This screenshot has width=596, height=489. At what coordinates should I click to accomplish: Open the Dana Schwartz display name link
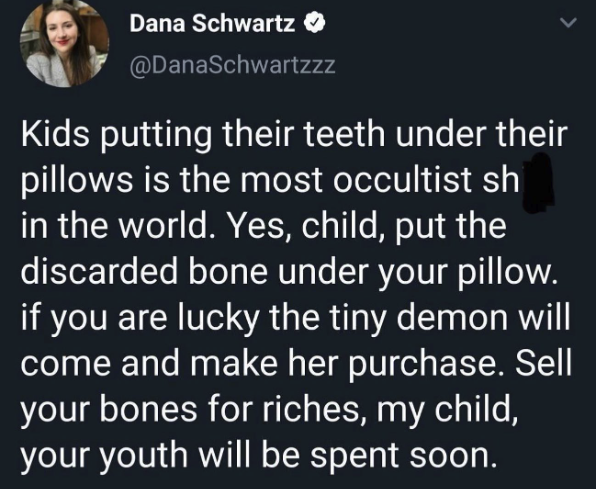click(212, 24)
